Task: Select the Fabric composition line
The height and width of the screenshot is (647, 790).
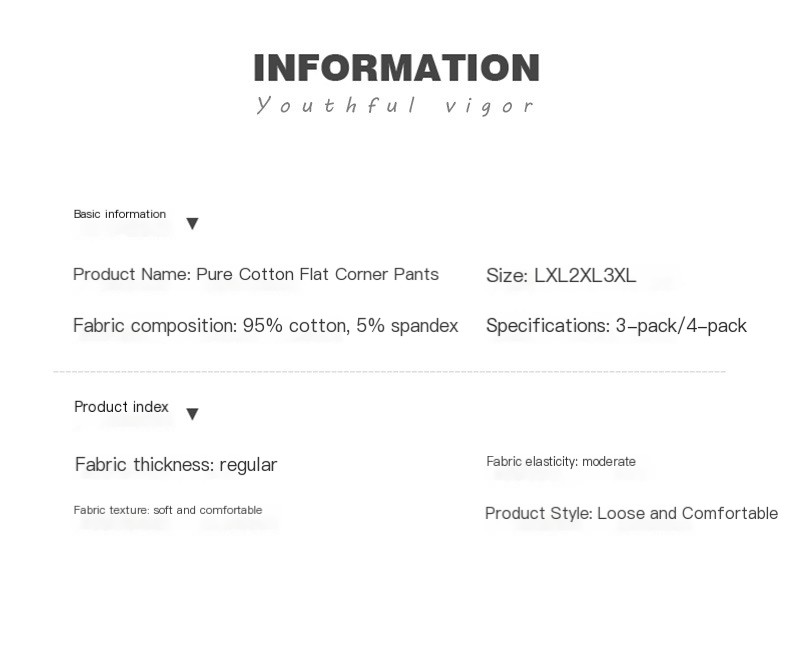Action: tap(266, 326)
